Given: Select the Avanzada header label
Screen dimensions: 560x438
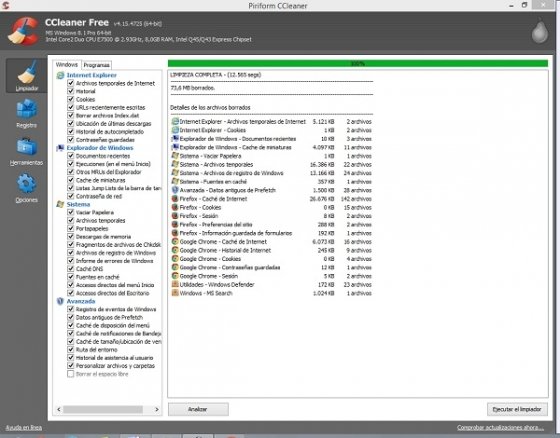Looking at the screenshot, I should tap(81, 301).
